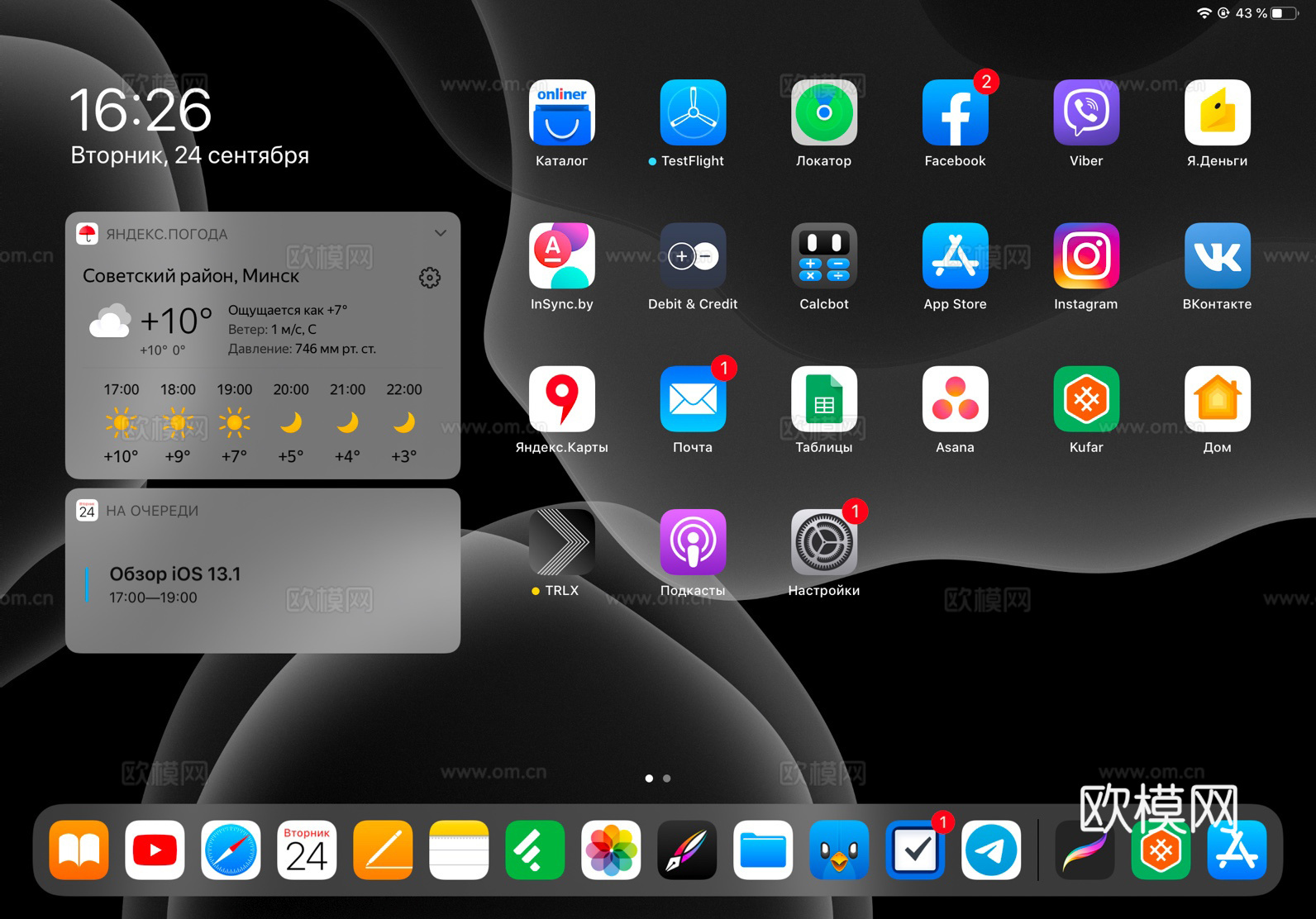
Task: Open Safari browser in the dock
Action: tap(231, 850)
